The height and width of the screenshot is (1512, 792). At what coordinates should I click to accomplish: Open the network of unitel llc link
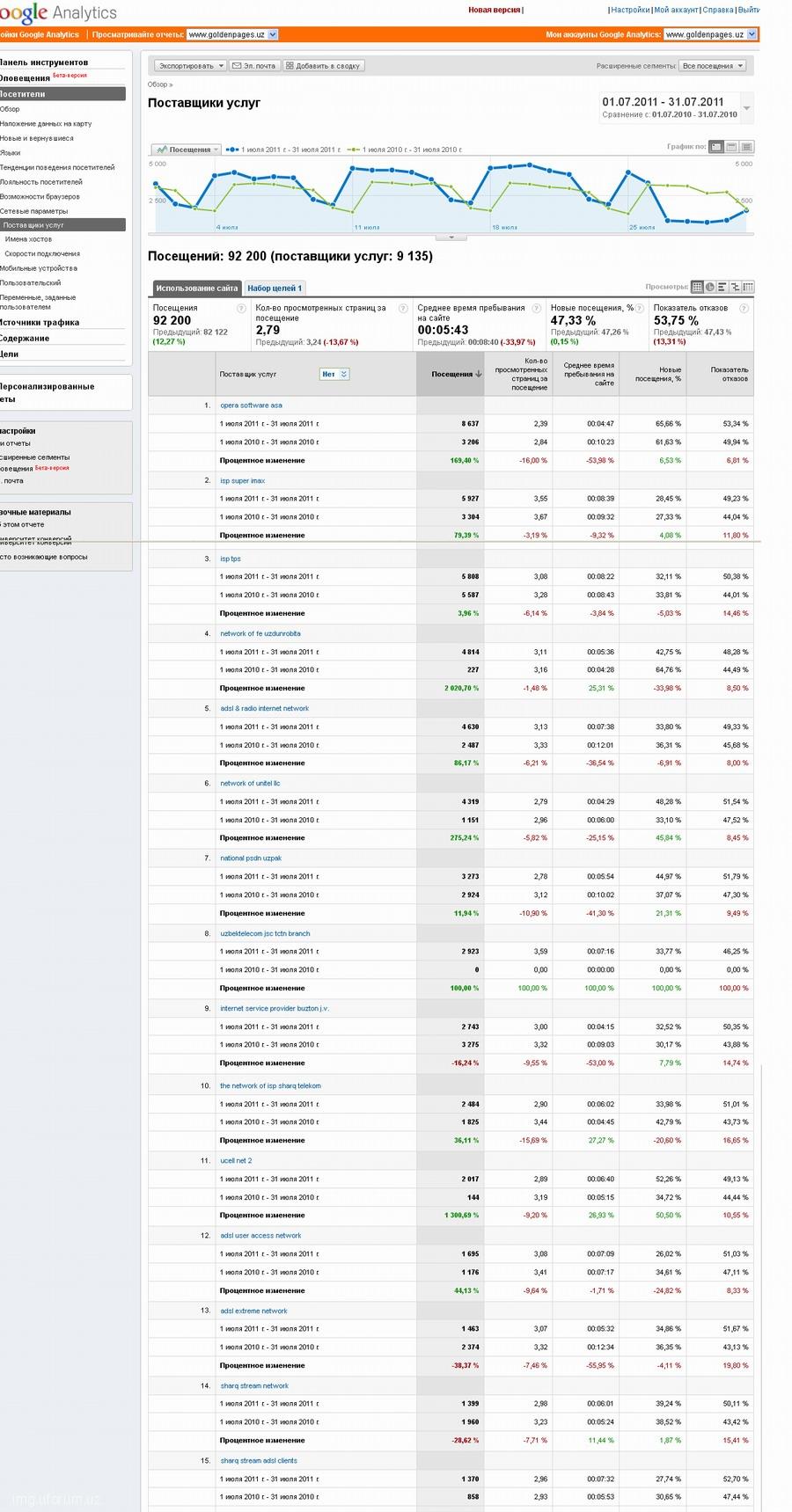click(250, 783)
